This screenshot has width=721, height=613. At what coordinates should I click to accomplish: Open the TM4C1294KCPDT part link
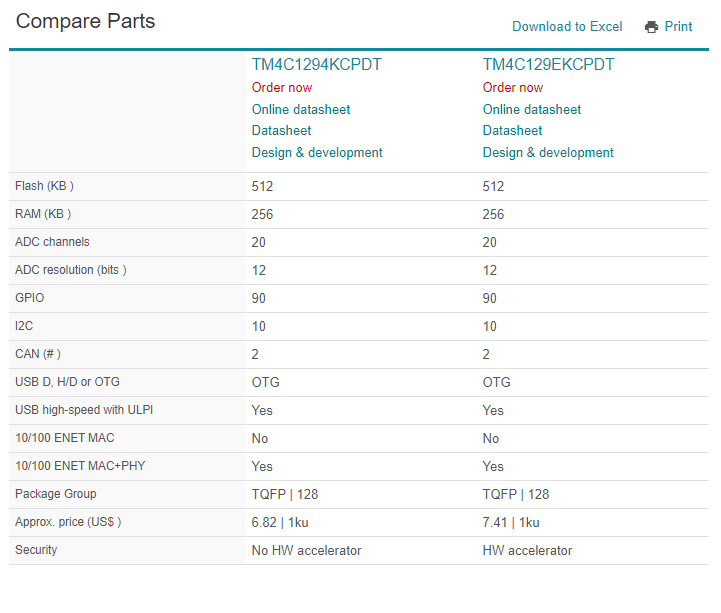[316, 64]
